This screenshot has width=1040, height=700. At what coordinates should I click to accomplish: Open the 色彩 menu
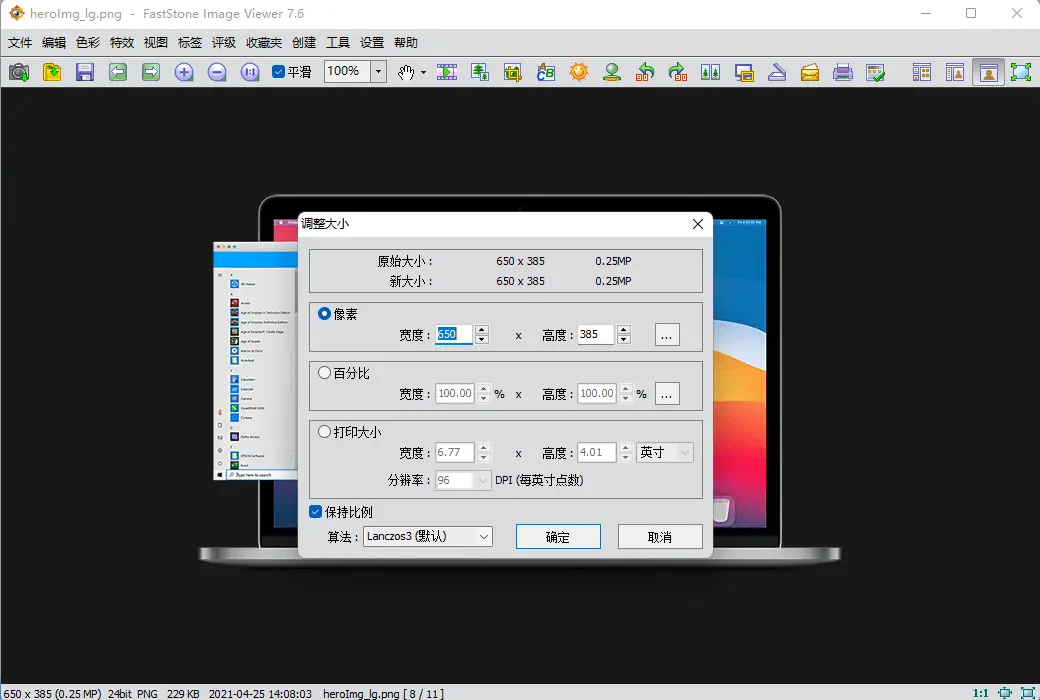point(88,42)
